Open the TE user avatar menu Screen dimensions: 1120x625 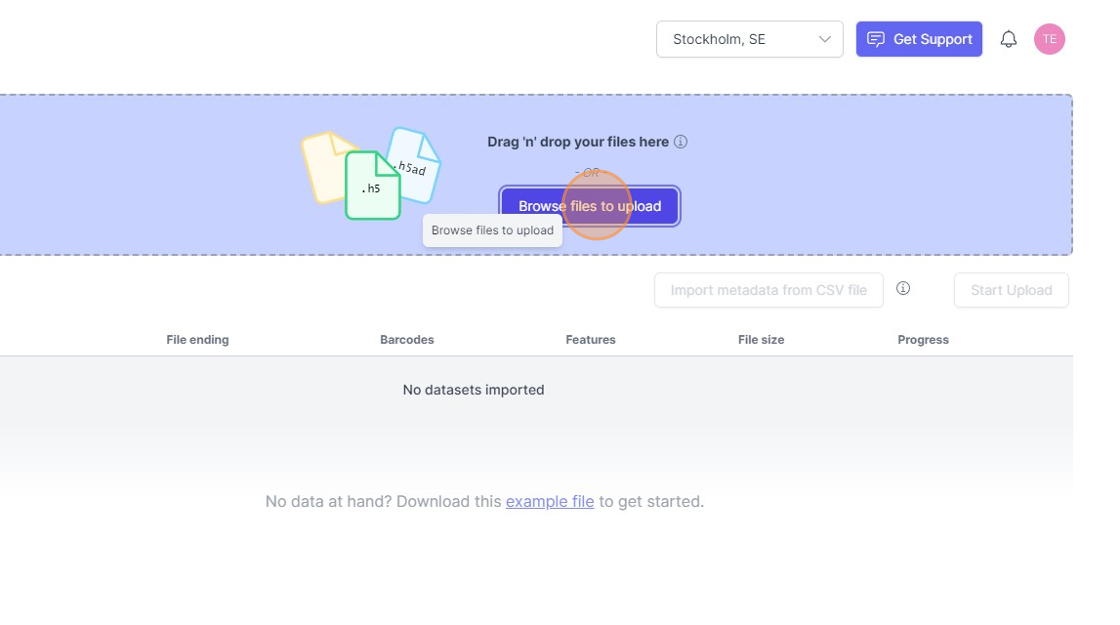point(1049,39)
